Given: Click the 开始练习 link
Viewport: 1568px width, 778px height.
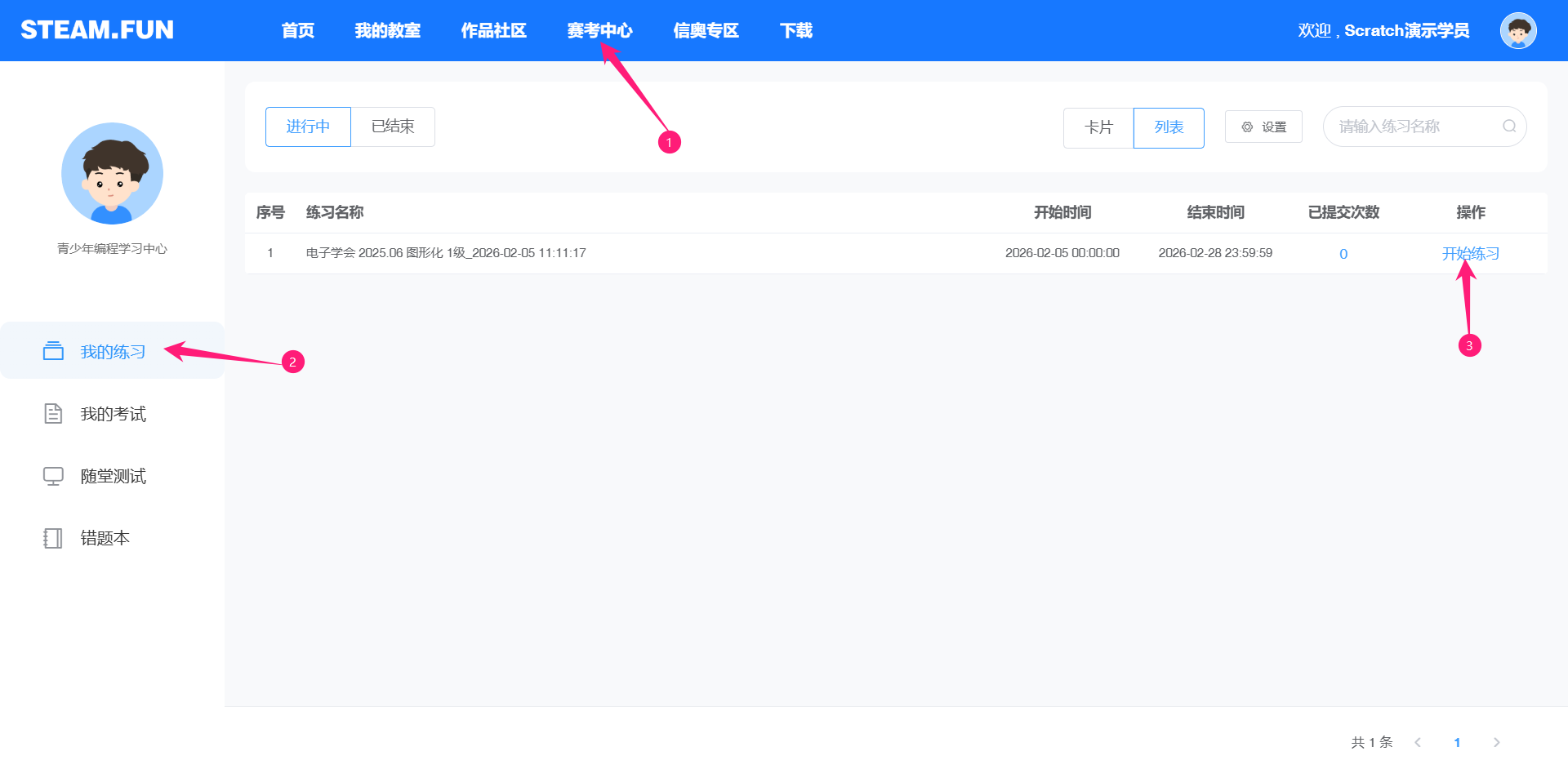Looking at the screenshot, I should [1471, 254].
